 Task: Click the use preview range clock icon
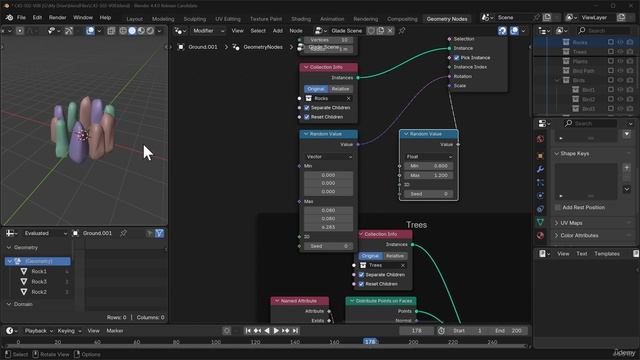441,331
